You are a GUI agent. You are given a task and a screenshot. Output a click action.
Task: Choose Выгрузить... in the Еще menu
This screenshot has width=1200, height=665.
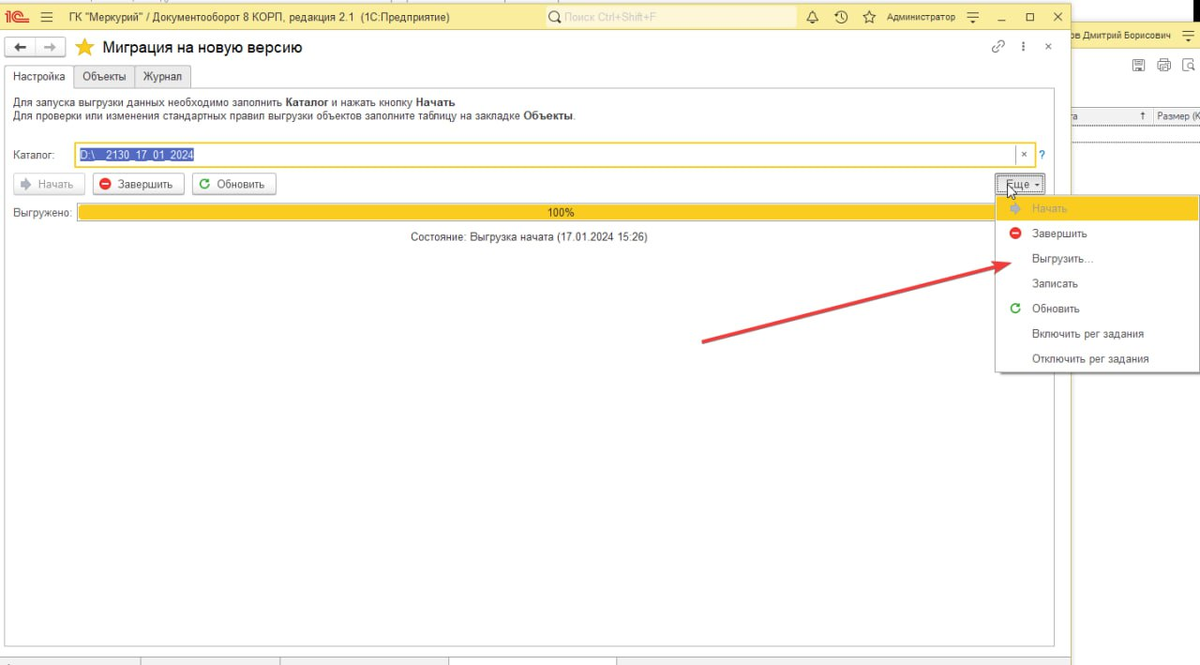(x=1097, y=258)
